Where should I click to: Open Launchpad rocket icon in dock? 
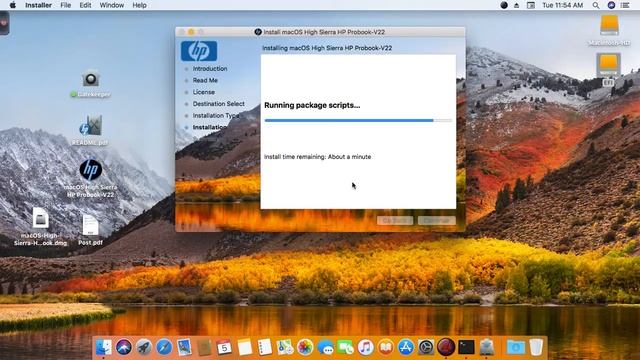(144, 347)
